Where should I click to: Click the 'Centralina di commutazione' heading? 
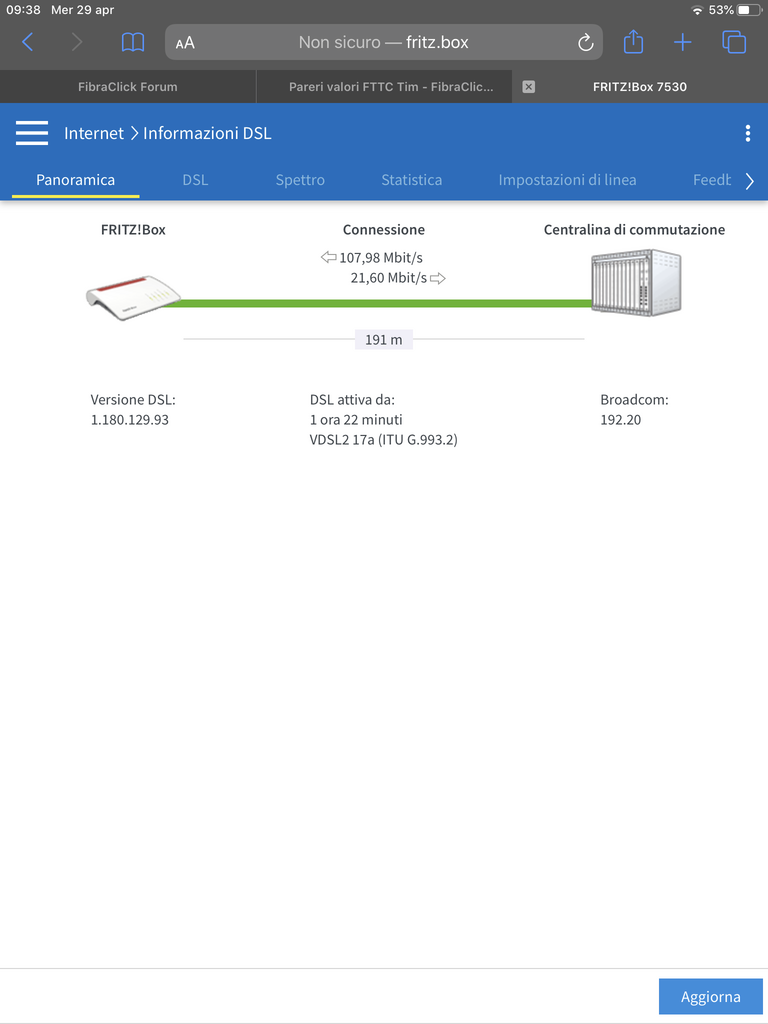click(635, 230)
